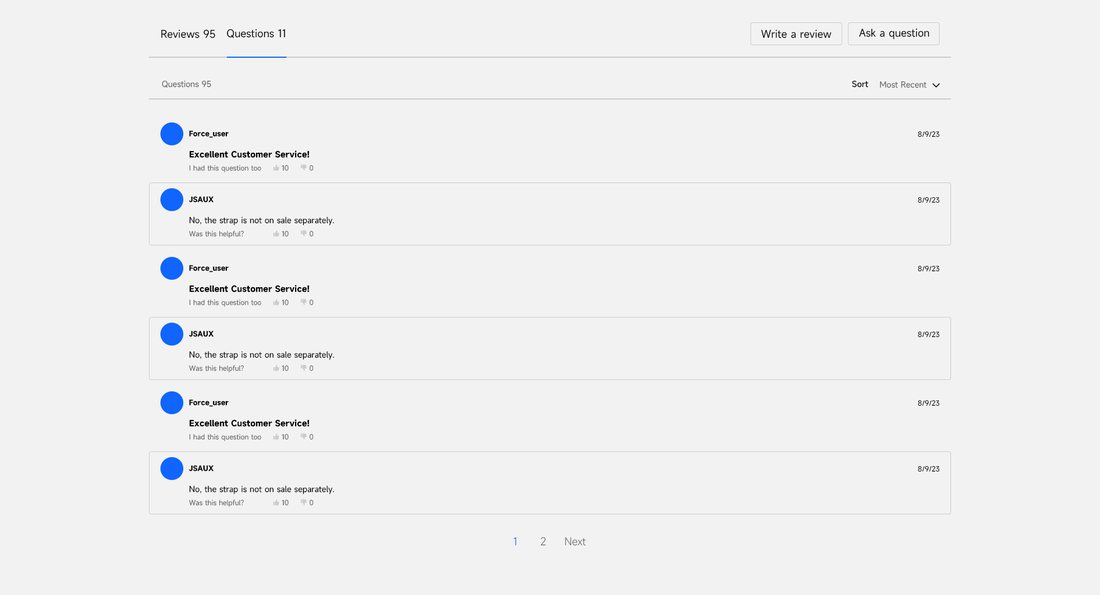Open the Most Recent sort dropdown
This screenshot has width=1100, height=595.
[909, 85]
